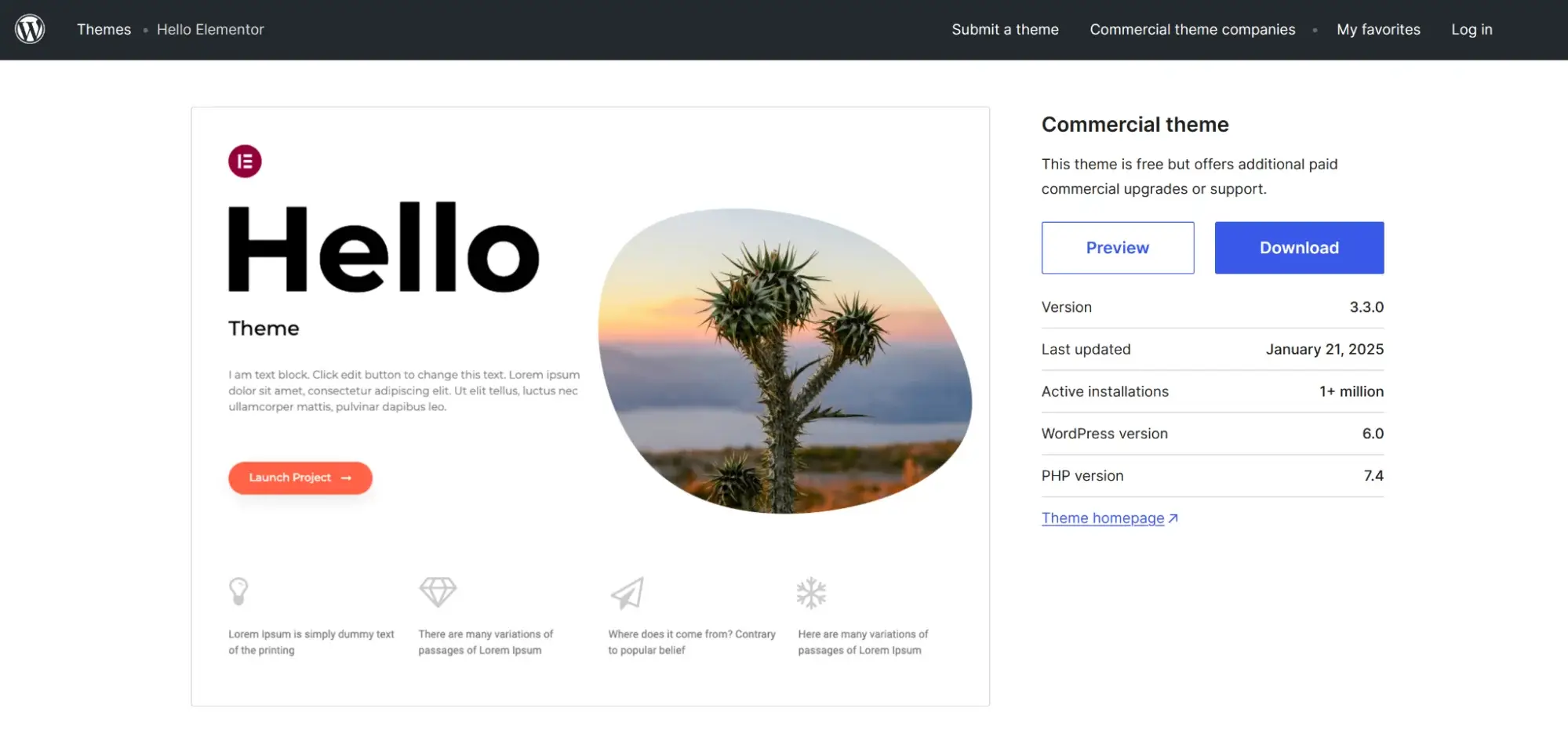Open My favorites
The width and height of the screenshot is (1568, 730).
coord(1378,30)
